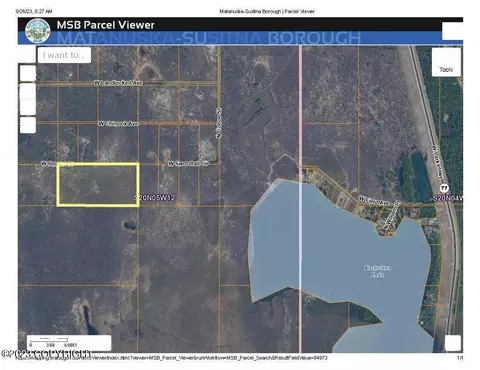Click the W Landlocked Ave street label
This screenshot has height=370, width=480.
(118, 83)
